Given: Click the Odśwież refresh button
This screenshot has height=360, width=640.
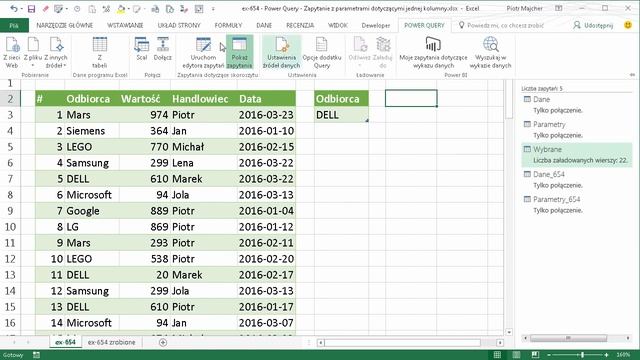Looking at the screenshot, I should [x=359, y=52].
